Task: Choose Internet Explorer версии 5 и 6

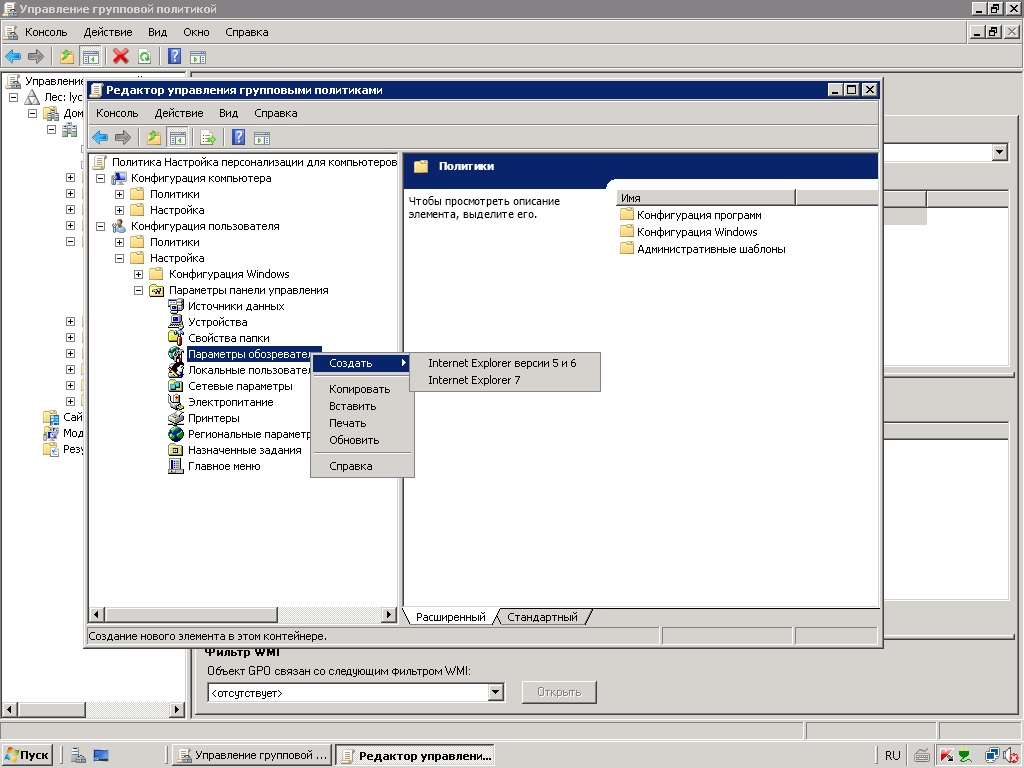Action: (x=502, y=363)
